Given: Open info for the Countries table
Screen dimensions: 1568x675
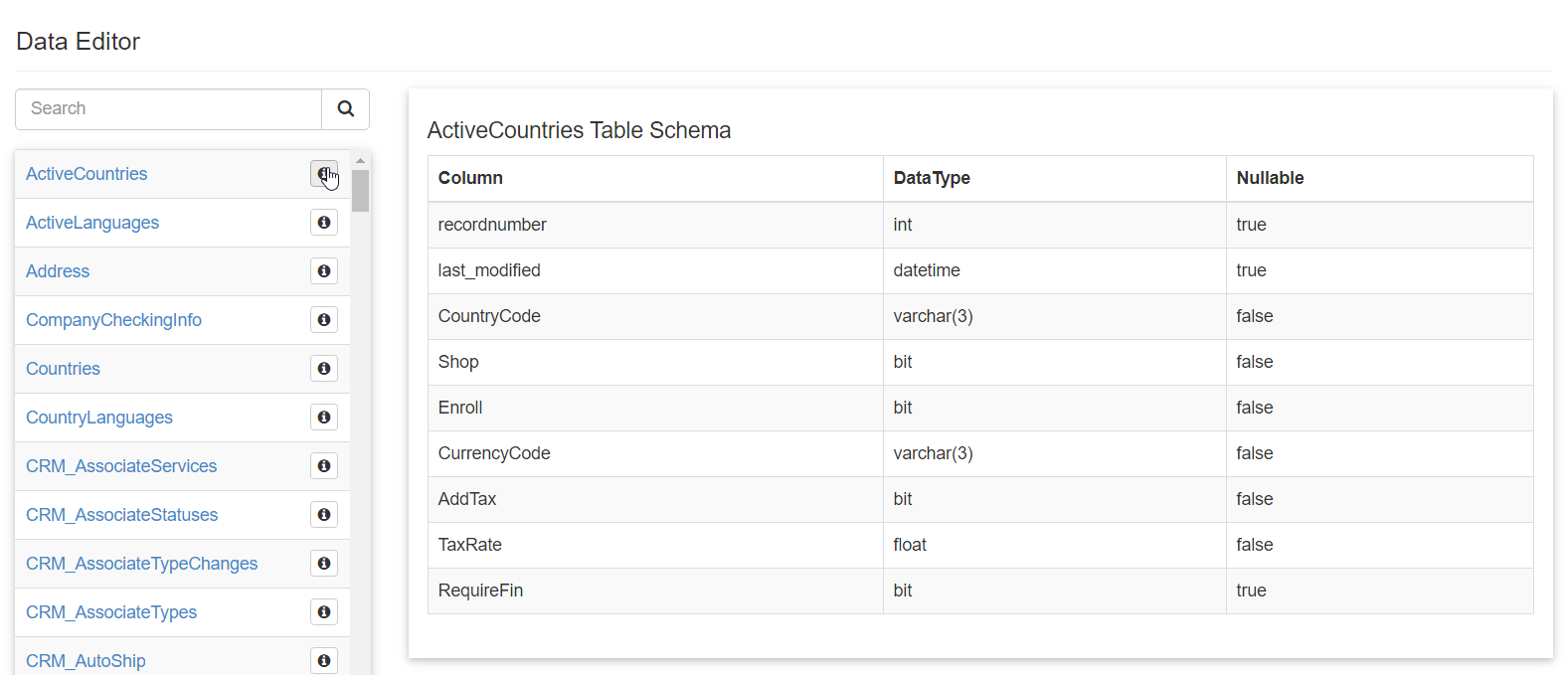Looking at the screenshot, I should 324,369.
